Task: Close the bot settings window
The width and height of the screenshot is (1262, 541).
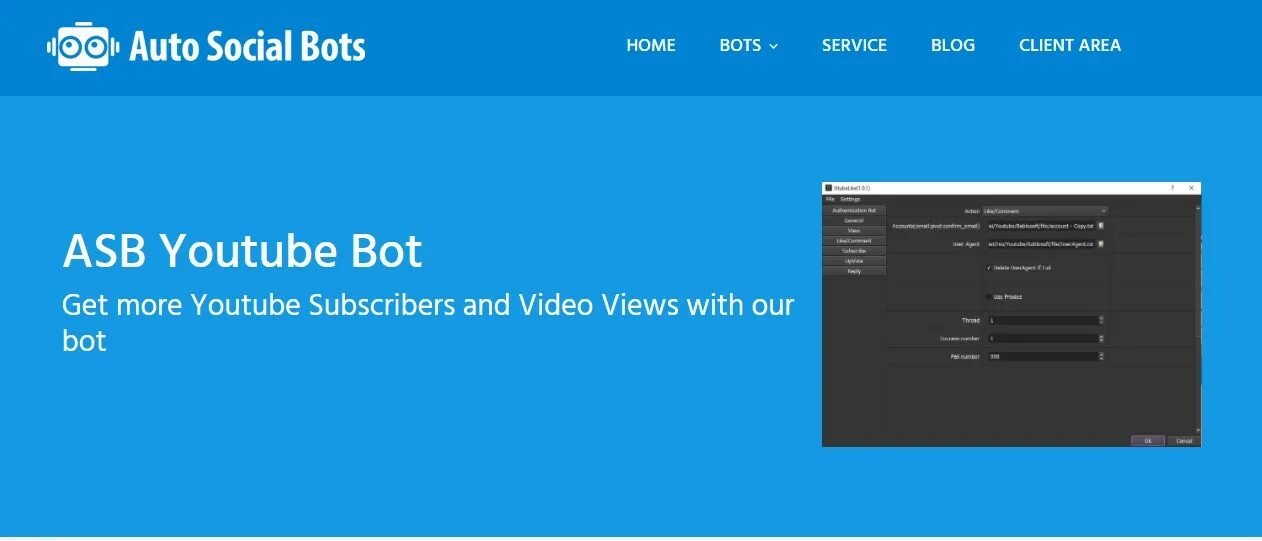Action: 1191,188
